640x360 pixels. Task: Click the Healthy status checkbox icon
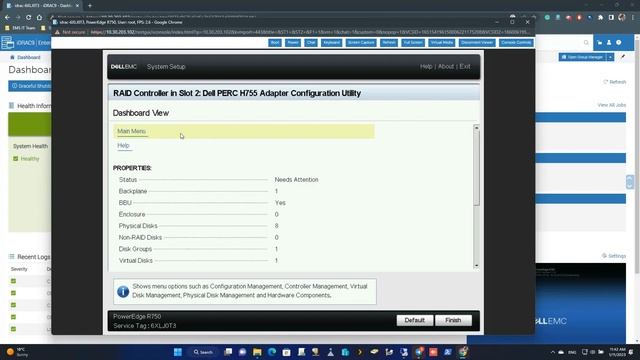(16, 159)
